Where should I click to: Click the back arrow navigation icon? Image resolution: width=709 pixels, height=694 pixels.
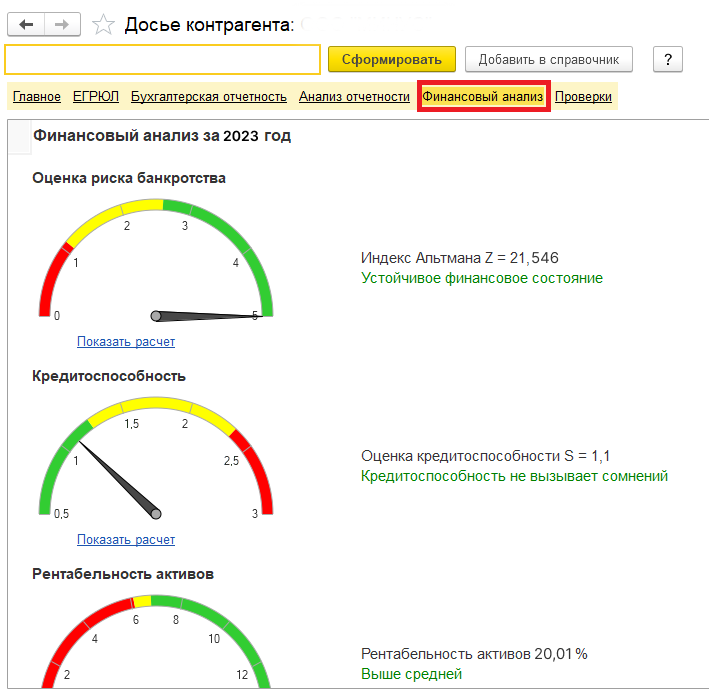pos(26,24)
